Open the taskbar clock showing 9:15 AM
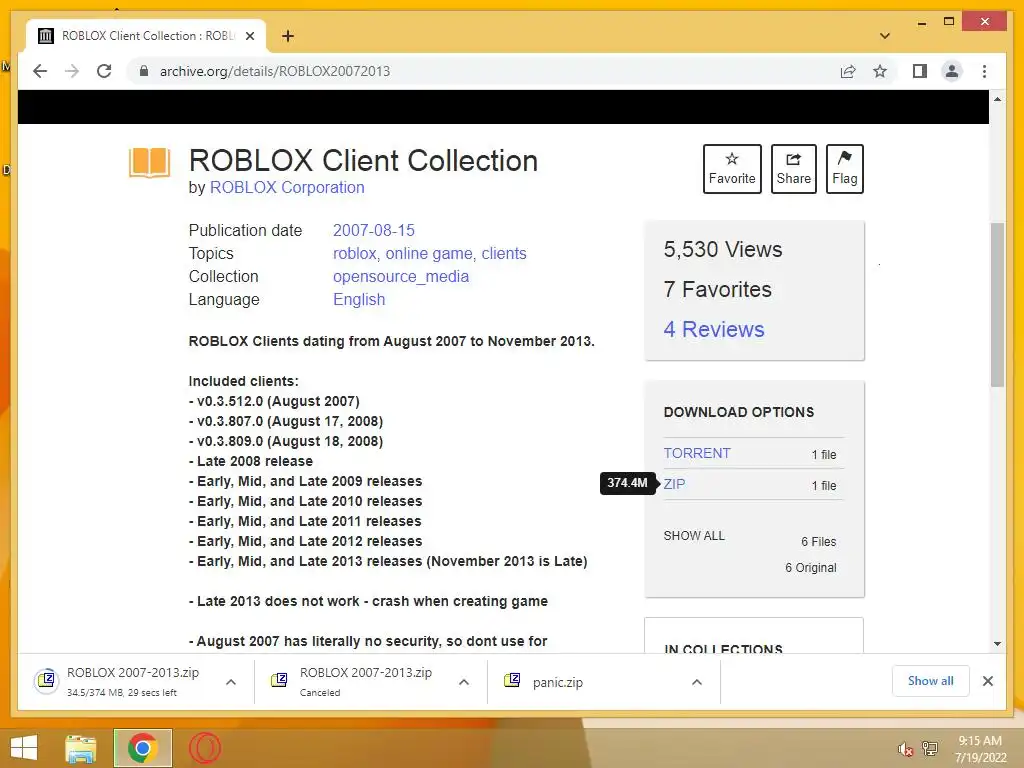Viewport: 1024px width, 768px height. pos(980,749)
